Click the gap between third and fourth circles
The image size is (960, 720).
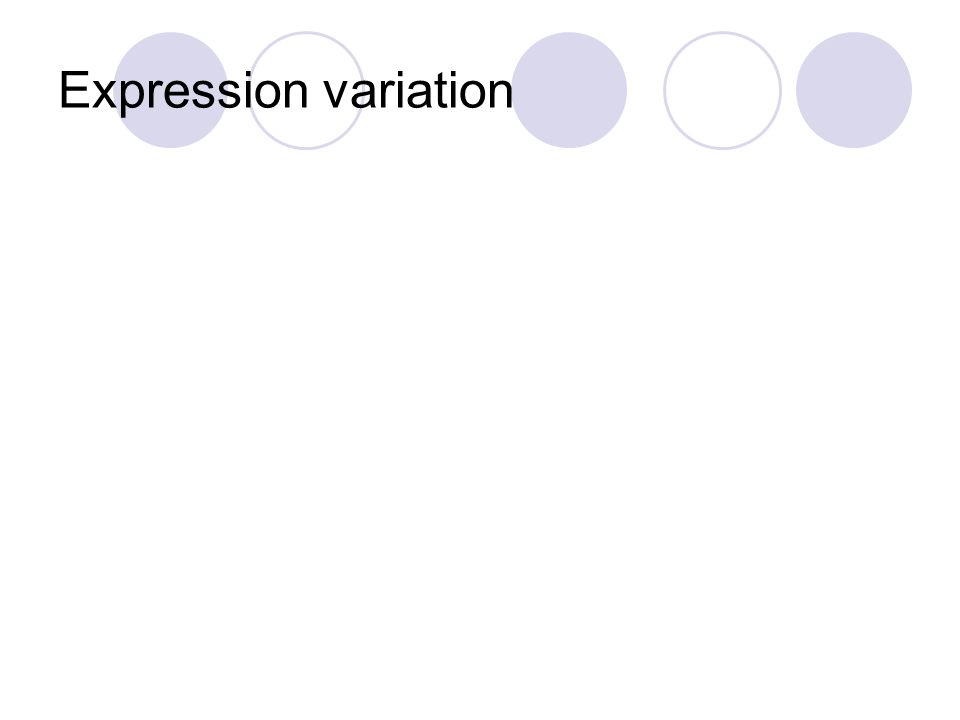645,90
